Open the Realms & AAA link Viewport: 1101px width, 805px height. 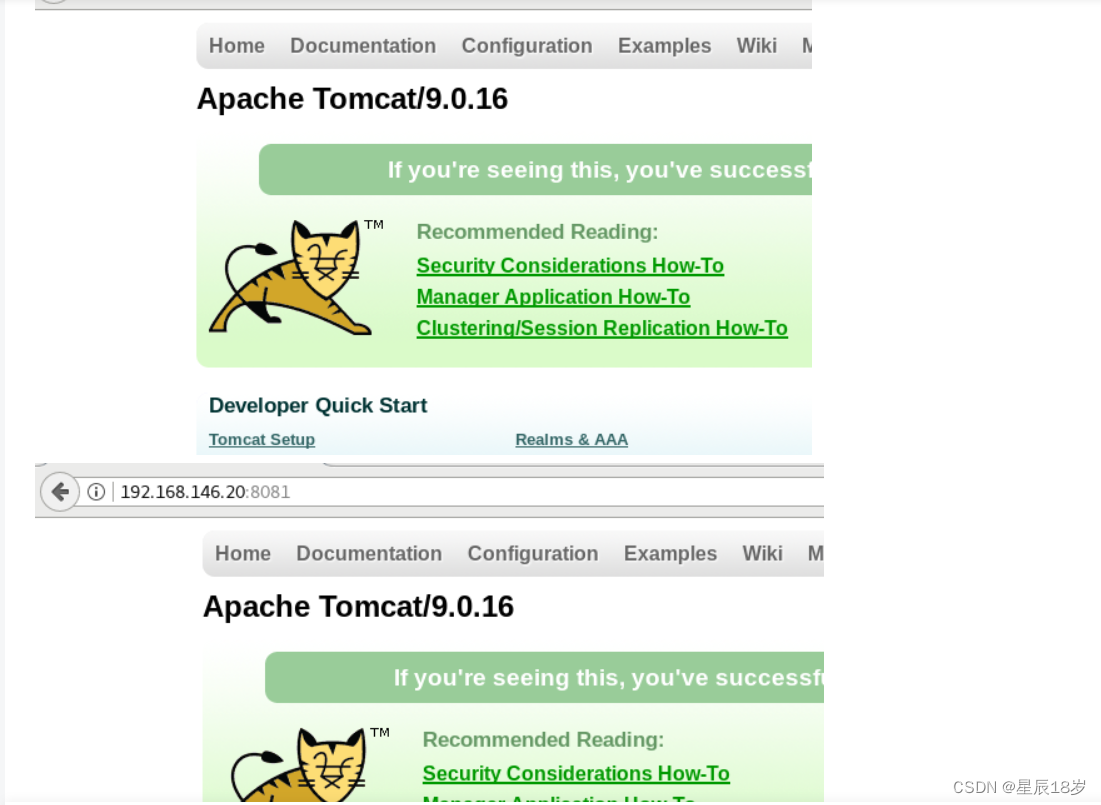pyautogui.click(x=571, y=439)
